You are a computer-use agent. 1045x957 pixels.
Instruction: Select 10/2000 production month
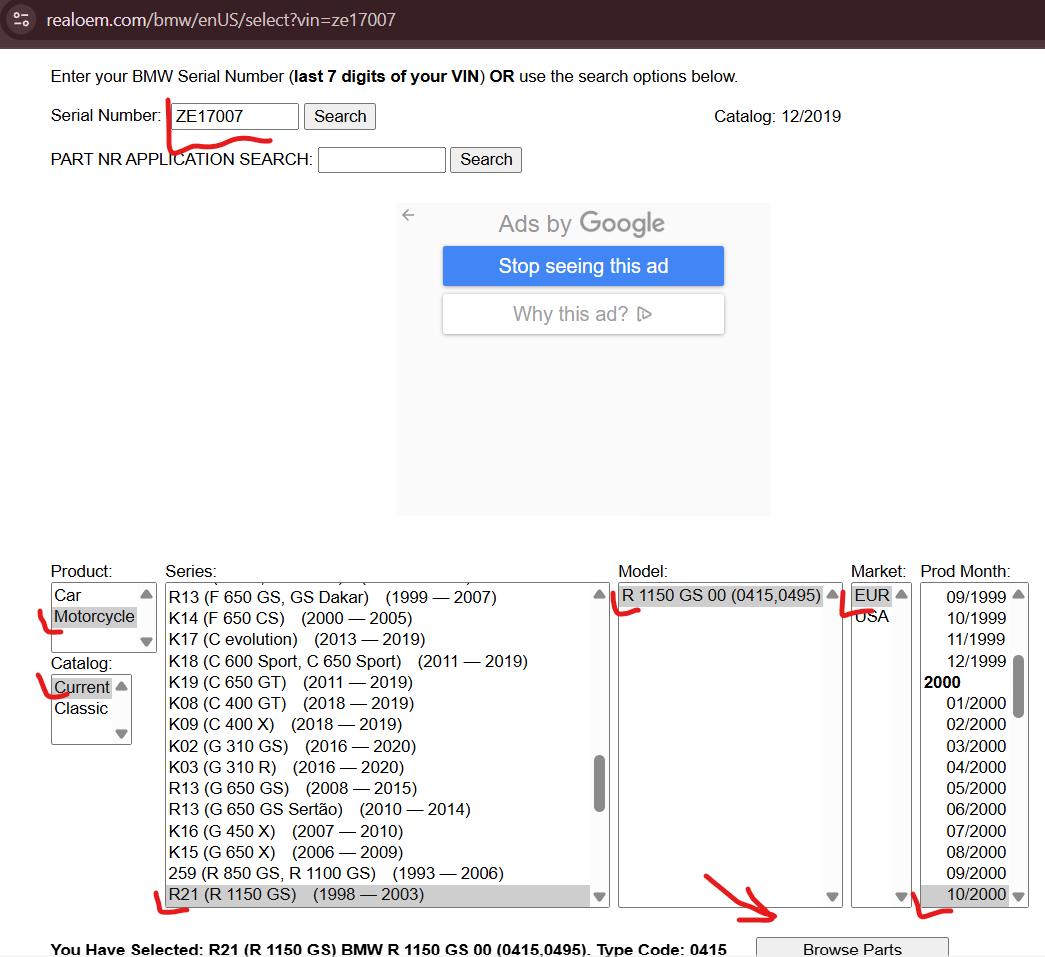pyautogui.click(x=966, y=894)
